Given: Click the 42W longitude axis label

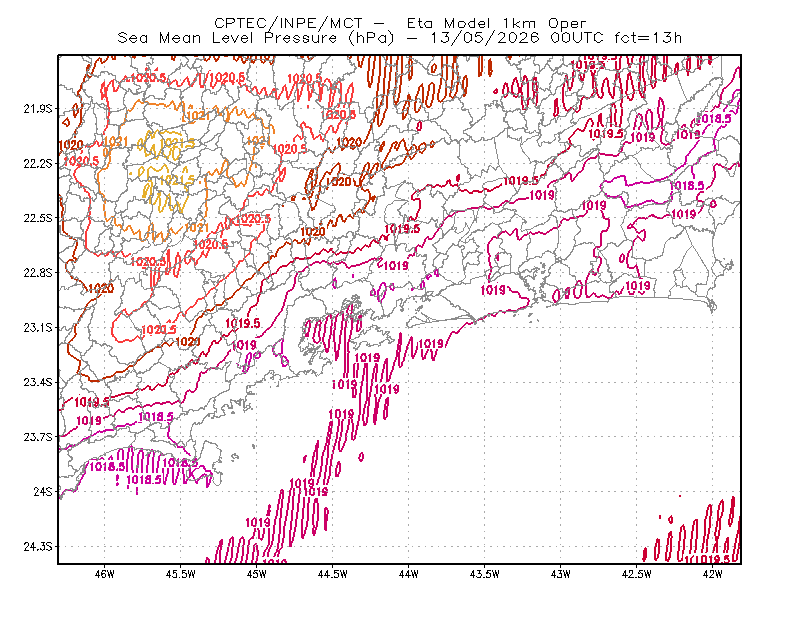Looking at the screenshot, I should point(712,574).
